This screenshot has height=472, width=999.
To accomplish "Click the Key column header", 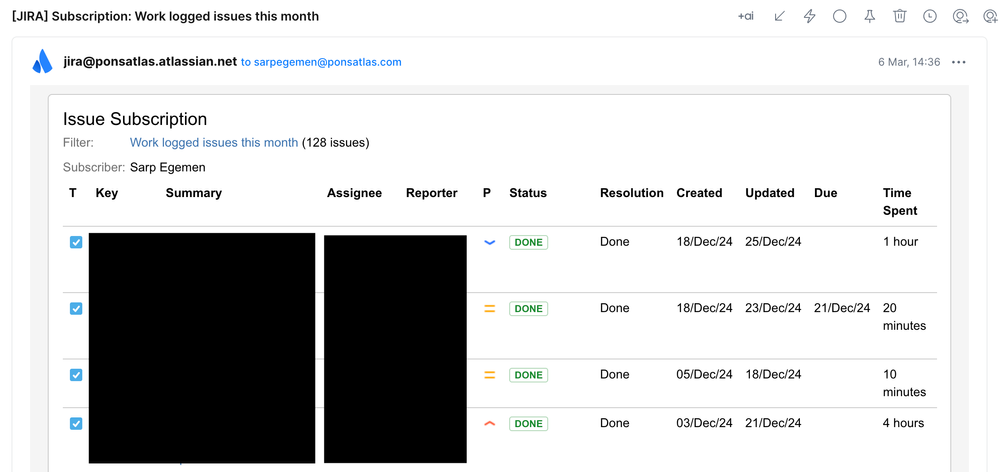I will point(106,193).
